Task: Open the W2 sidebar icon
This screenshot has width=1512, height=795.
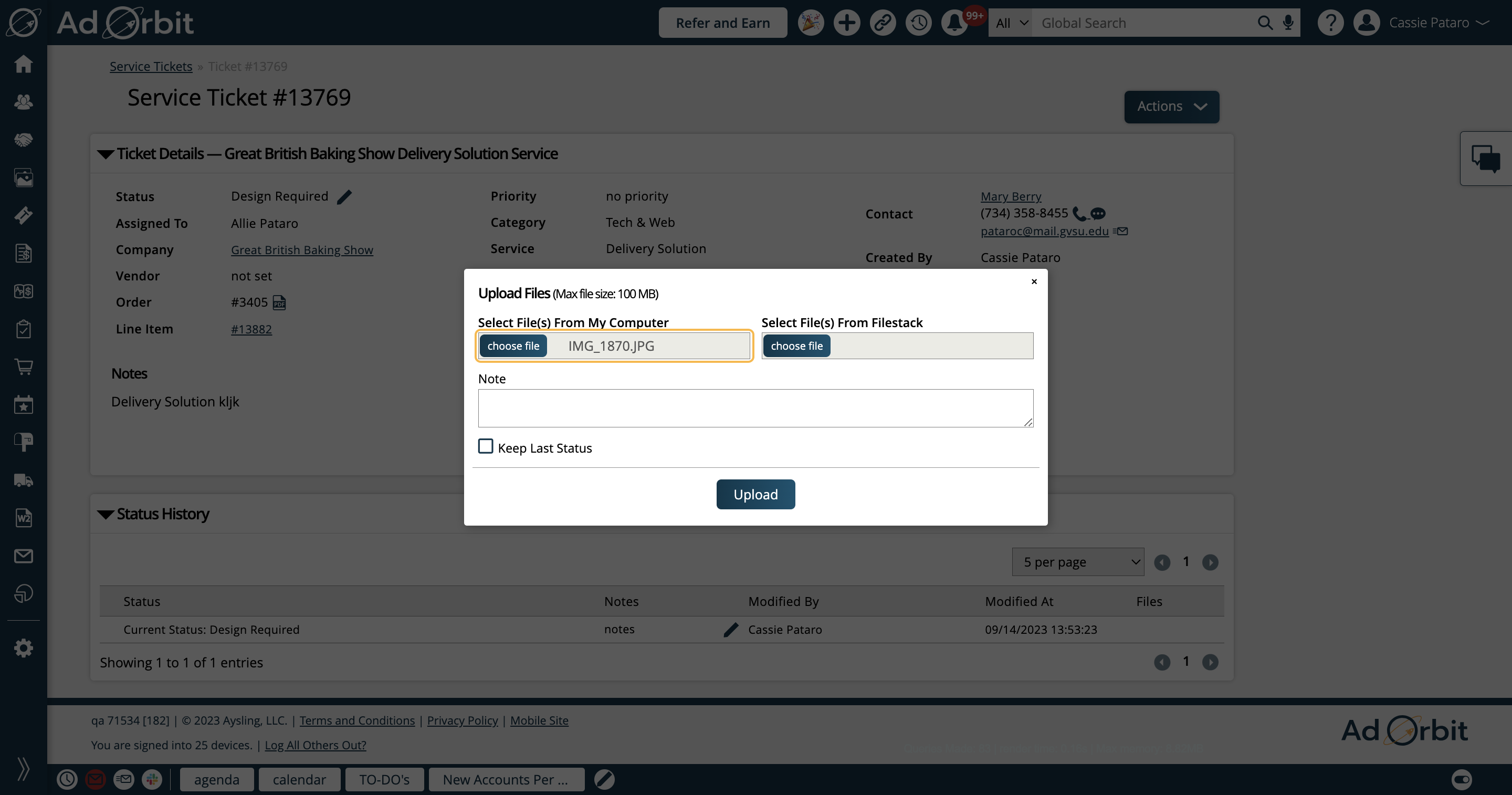Action: point(24,518)
